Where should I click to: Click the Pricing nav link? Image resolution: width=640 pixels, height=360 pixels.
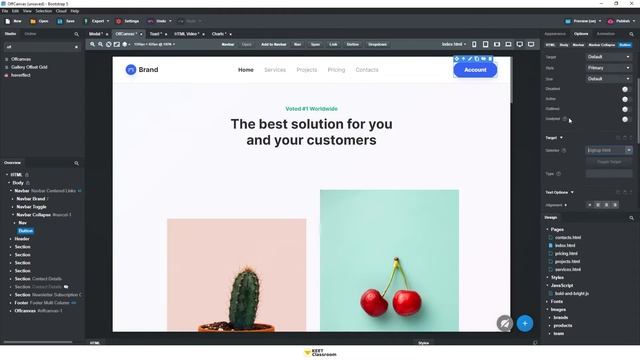[x=336, y=70]
